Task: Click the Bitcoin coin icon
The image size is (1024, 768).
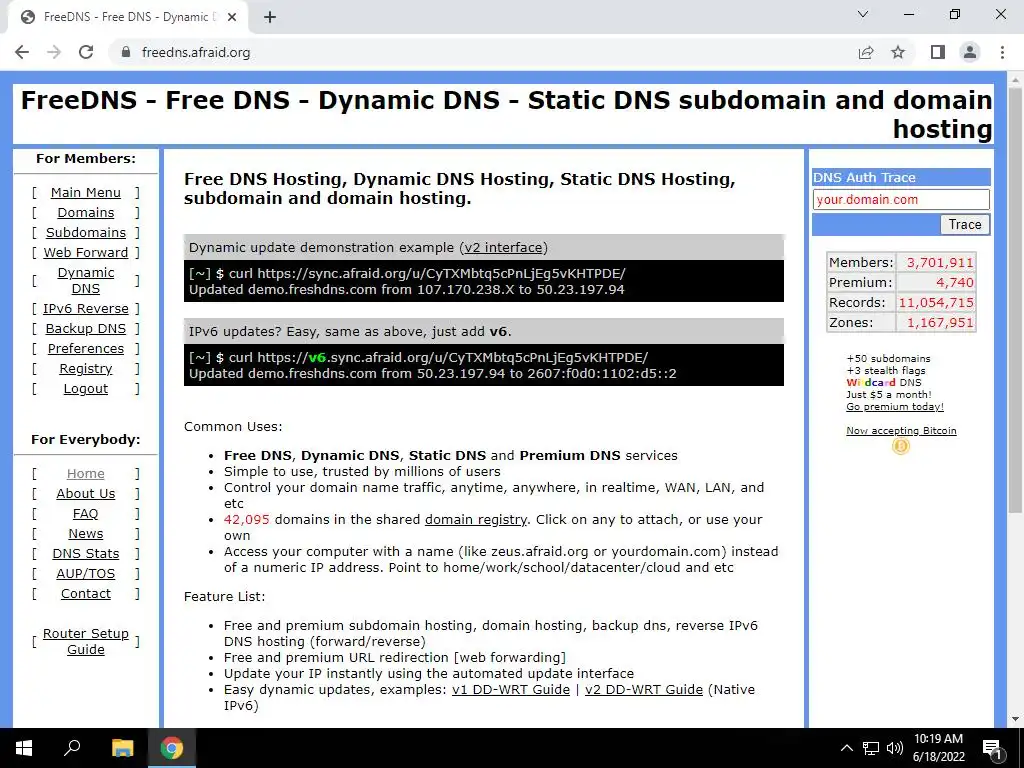Action: 901,446
